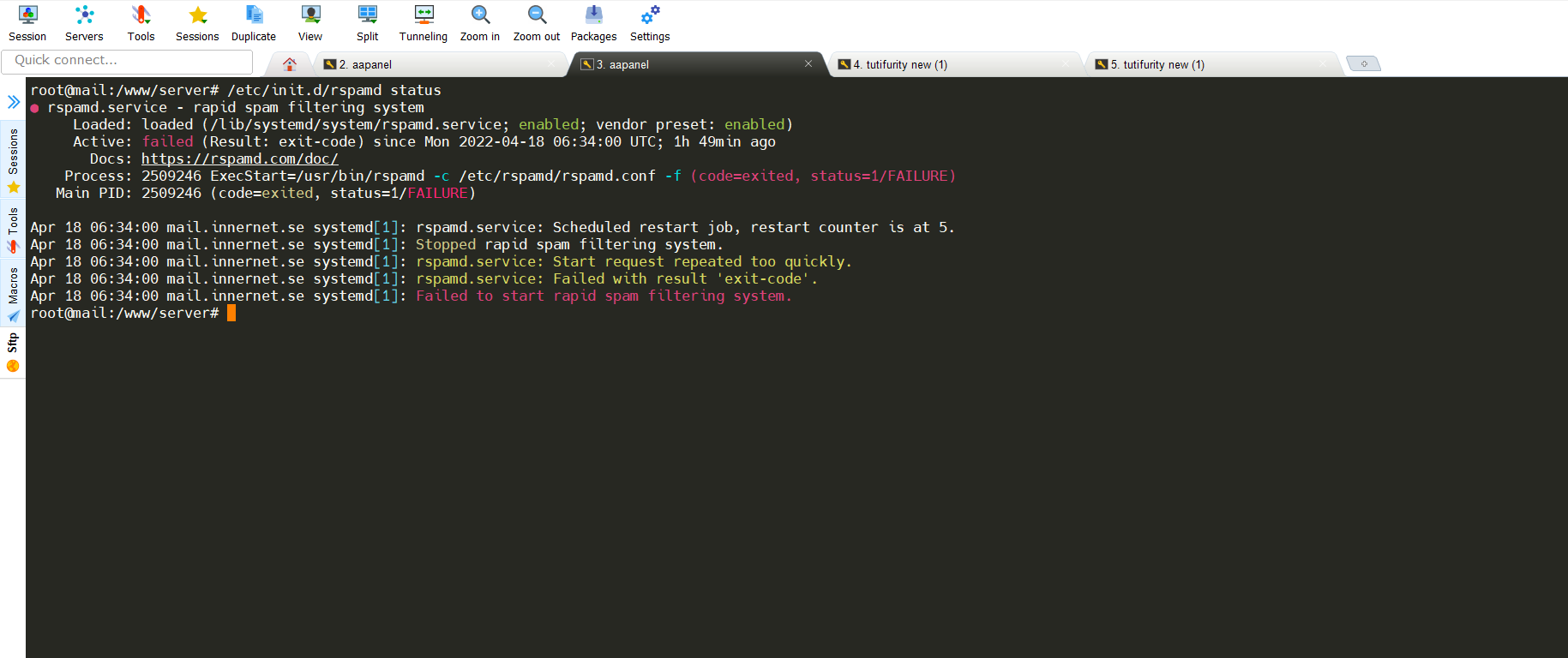Click the red "failed" status on the Active line

tap(167, 141)
